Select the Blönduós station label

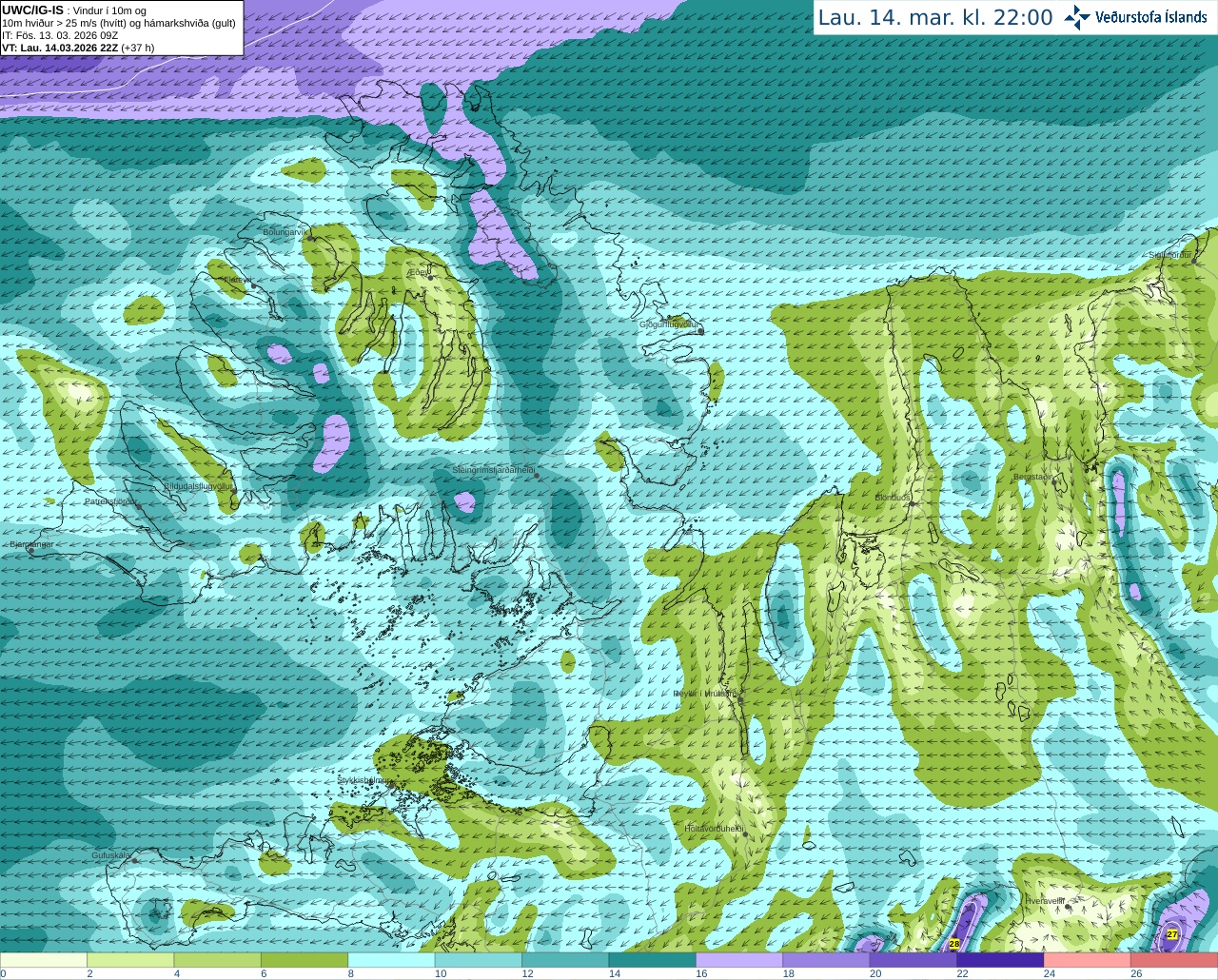click(893, 498)
